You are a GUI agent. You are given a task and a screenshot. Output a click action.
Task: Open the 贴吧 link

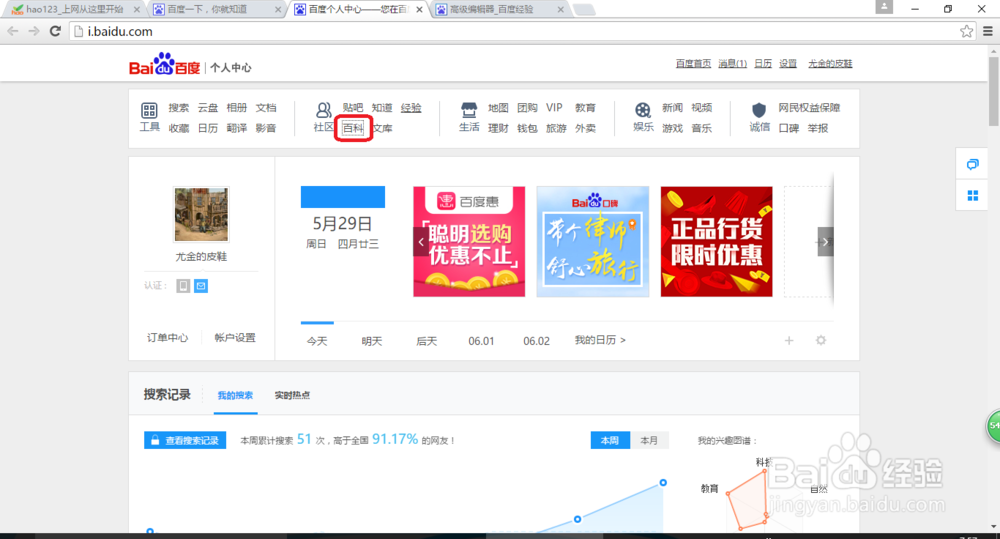[x=353, y=108]
